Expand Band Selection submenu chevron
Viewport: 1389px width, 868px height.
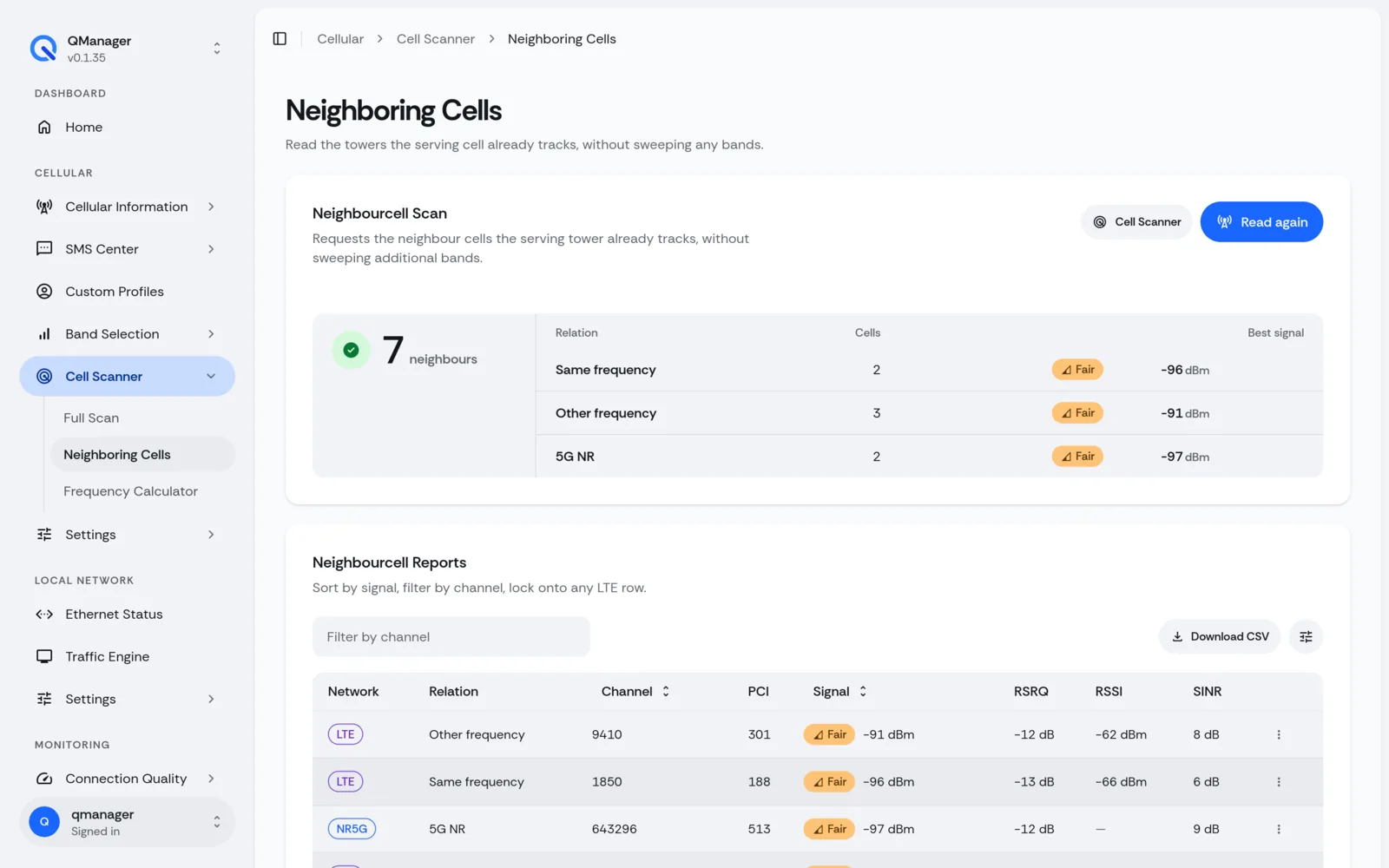click(211, 334)
